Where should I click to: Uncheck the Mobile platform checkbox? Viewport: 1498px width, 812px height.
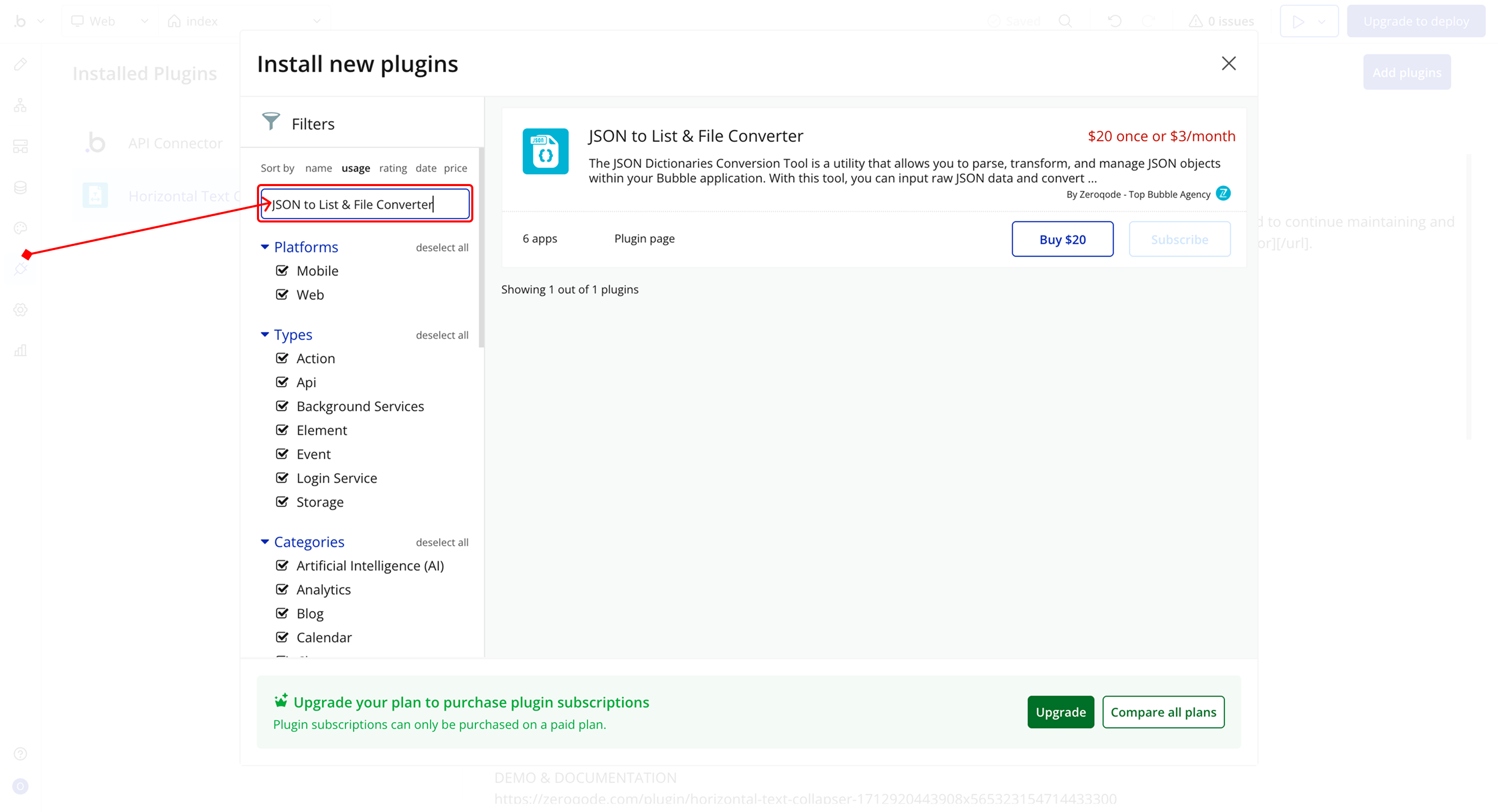(282, 271)
